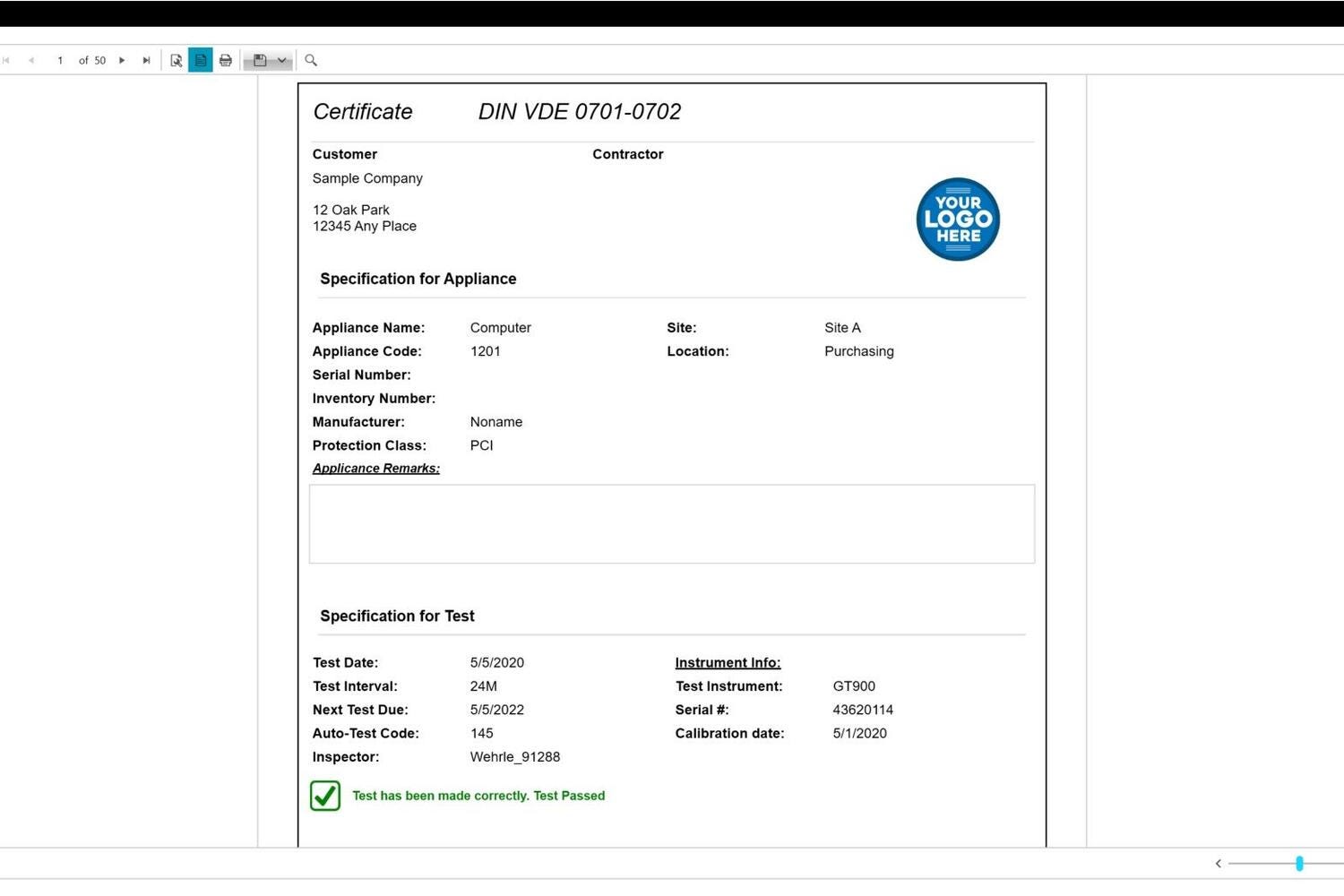
Task: Advance to the next report page
Action: (122, 61)
